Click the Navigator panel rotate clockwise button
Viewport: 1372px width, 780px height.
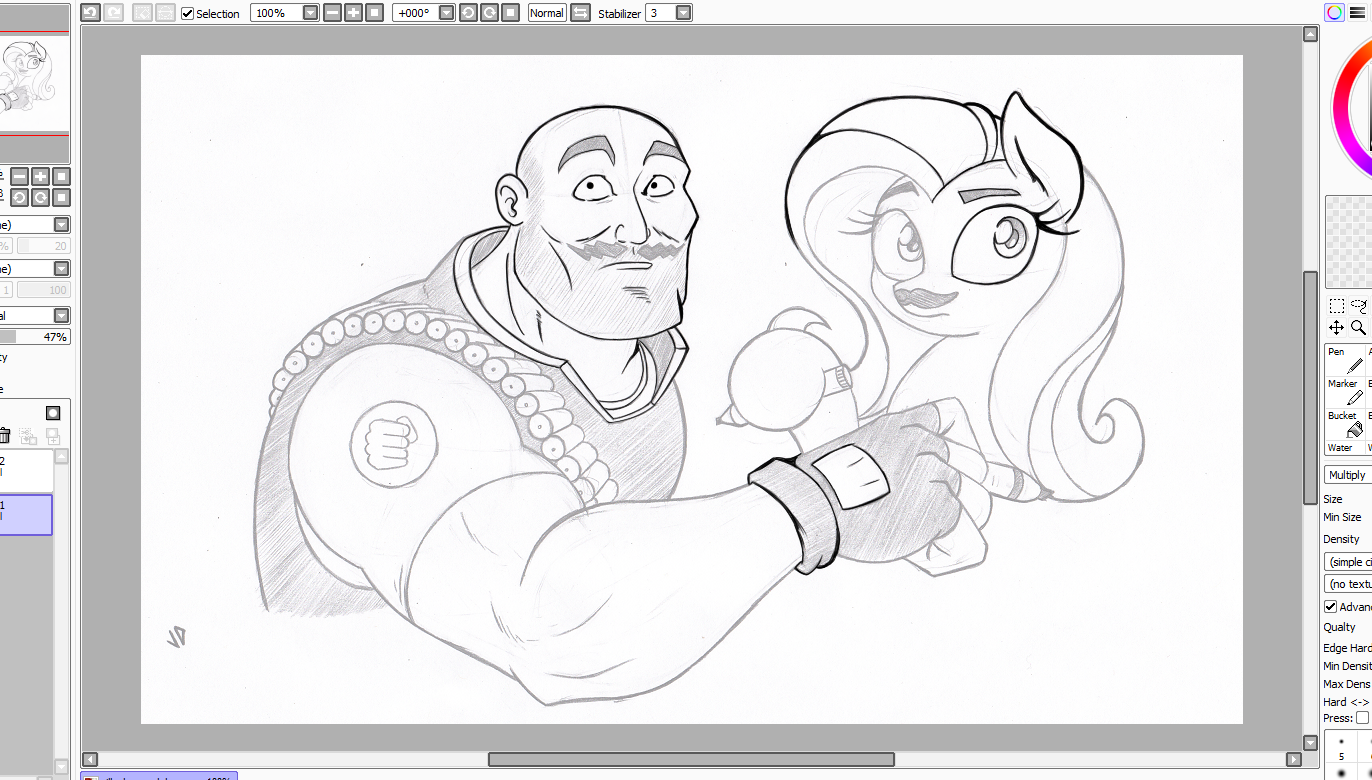pyautogui.click(x=40, y=198)
